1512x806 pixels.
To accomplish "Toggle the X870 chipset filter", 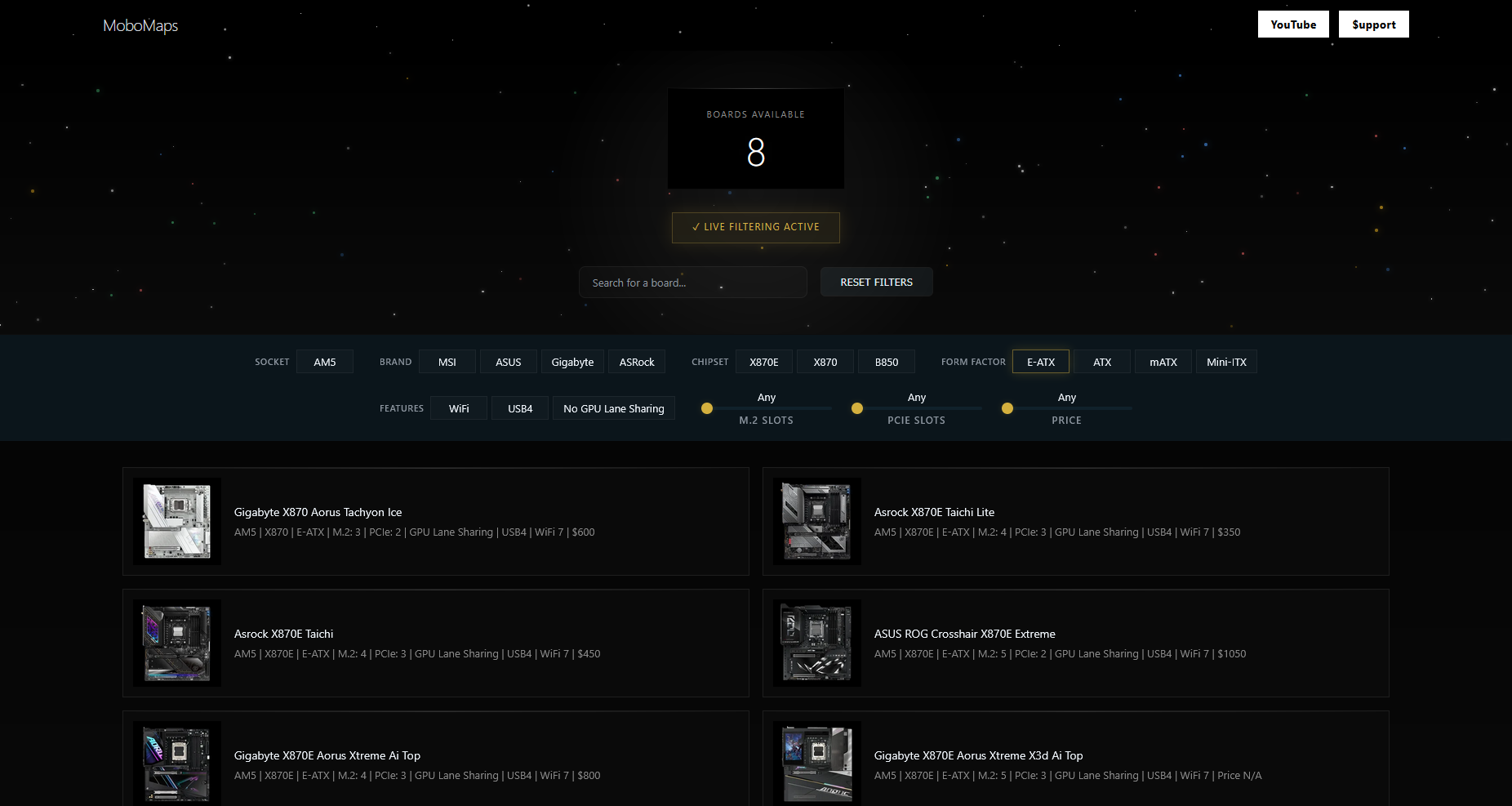I will point(825,362).
